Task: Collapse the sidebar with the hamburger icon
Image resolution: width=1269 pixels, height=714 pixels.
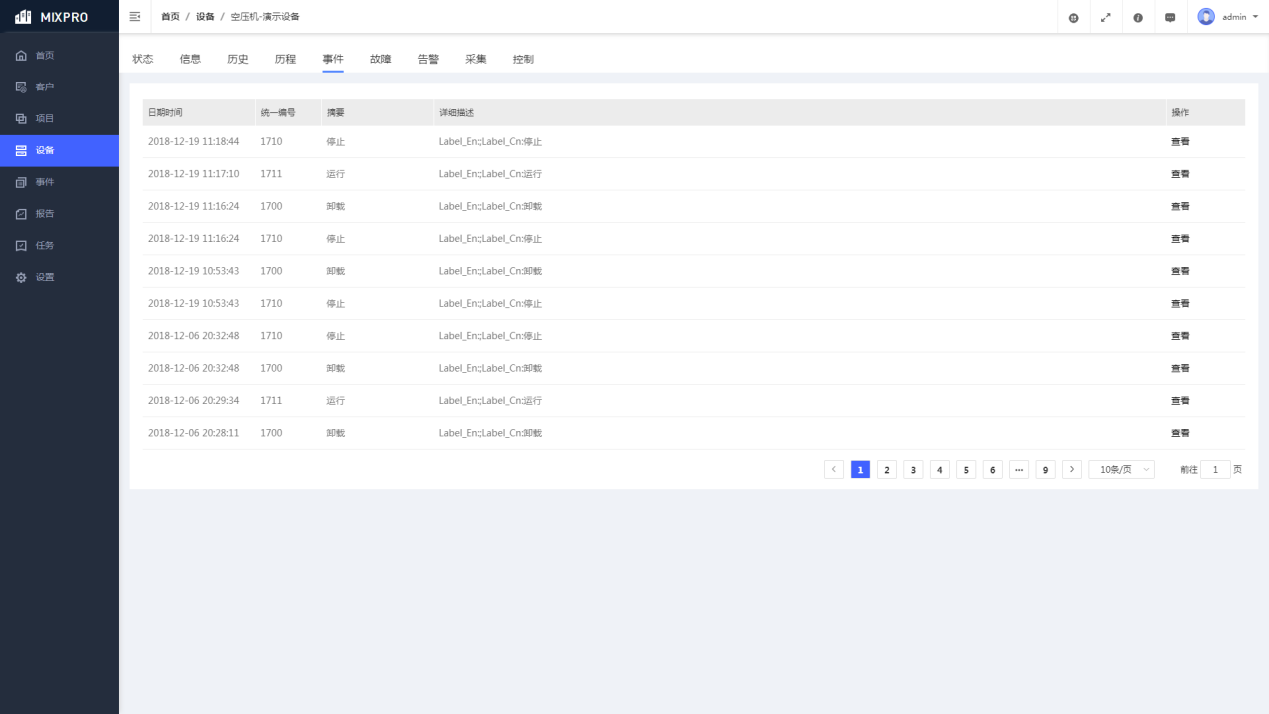Action: 135,17
